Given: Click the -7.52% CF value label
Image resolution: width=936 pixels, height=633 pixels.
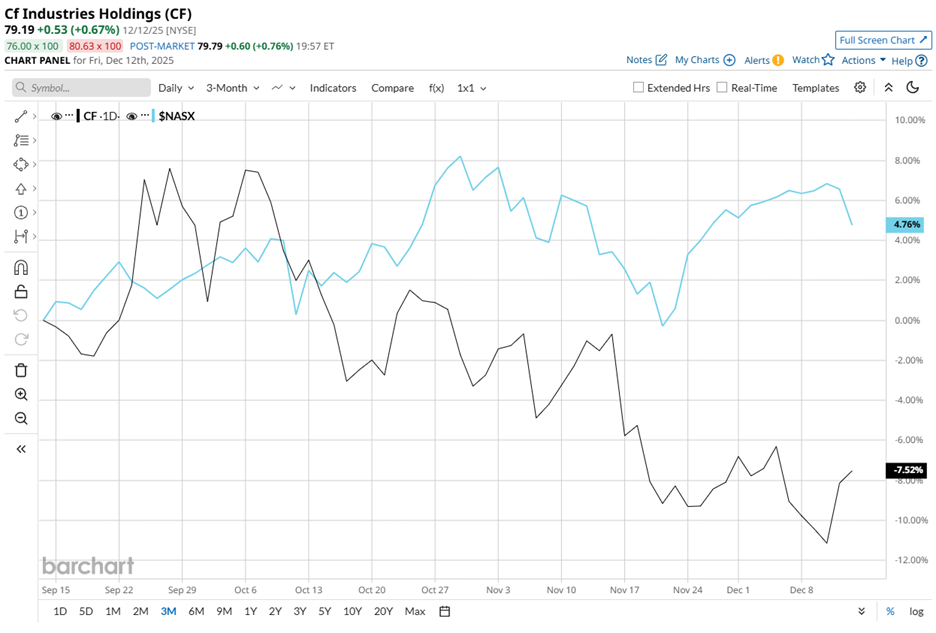Looking at the screenshot, I should coord(906,470).
